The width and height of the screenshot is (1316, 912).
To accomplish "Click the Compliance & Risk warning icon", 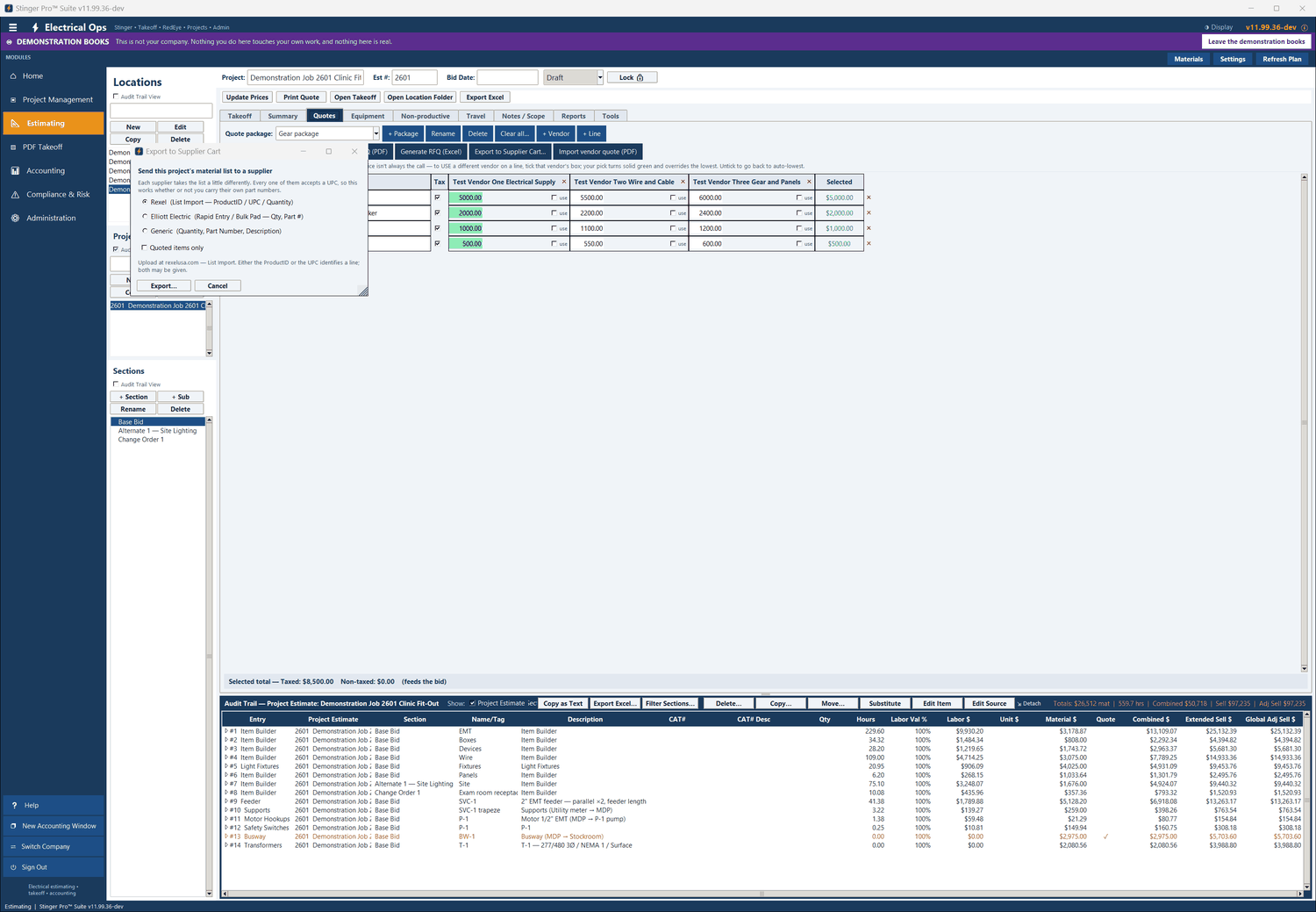I will [x=15, y=195].
